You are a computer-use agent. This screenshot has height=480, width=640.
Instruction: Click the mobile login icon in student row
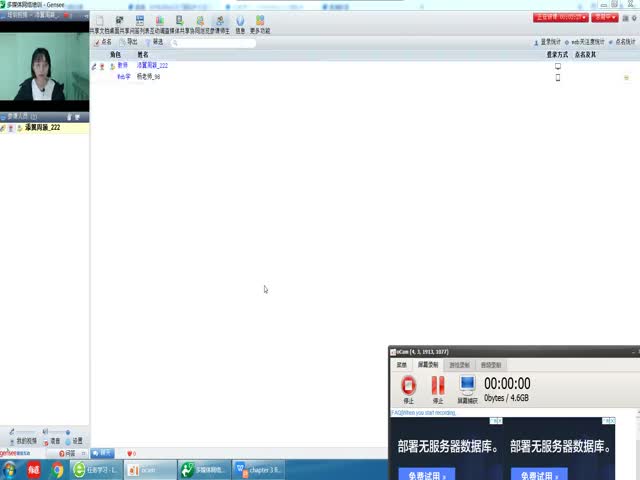[x=558, y=77]
